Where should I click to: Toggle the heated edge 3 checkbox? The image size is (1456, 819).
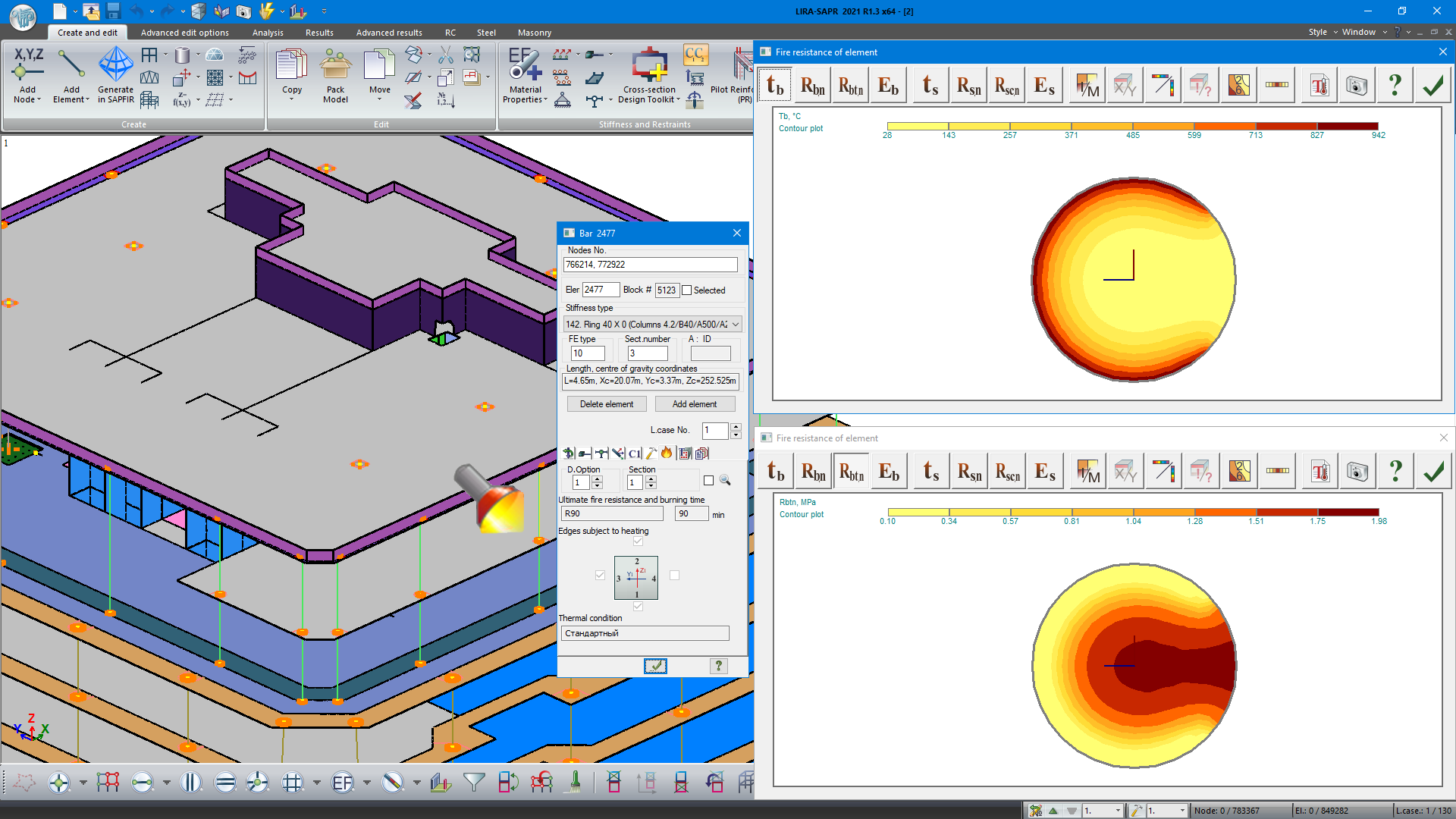[x=600, y=576]
